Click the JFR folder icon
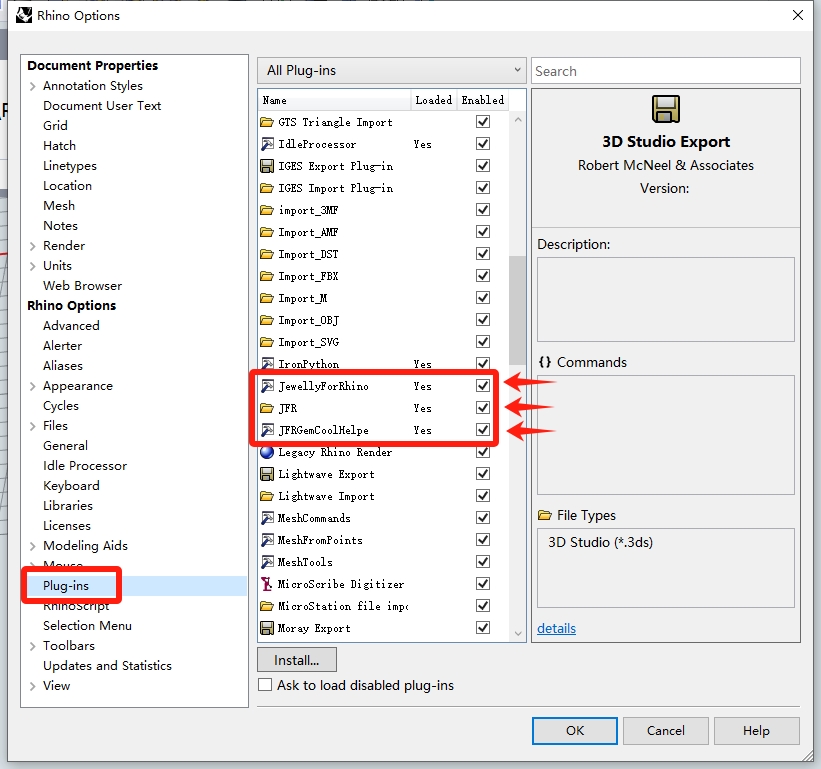The image size is (821, 769). 267,408
